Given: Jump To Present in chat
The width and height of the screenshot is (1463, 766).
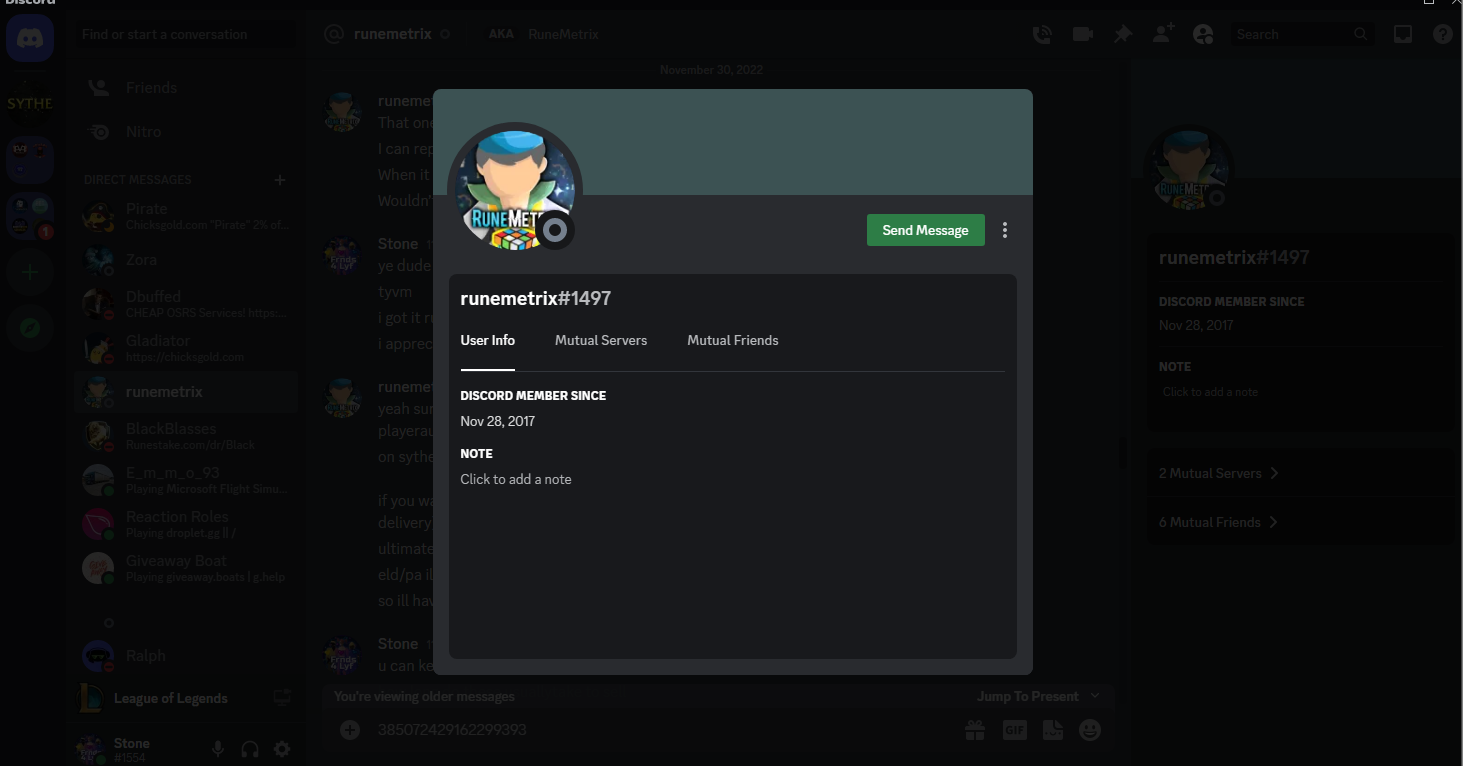Looking at the screenshot, I should pos(1038,696).
